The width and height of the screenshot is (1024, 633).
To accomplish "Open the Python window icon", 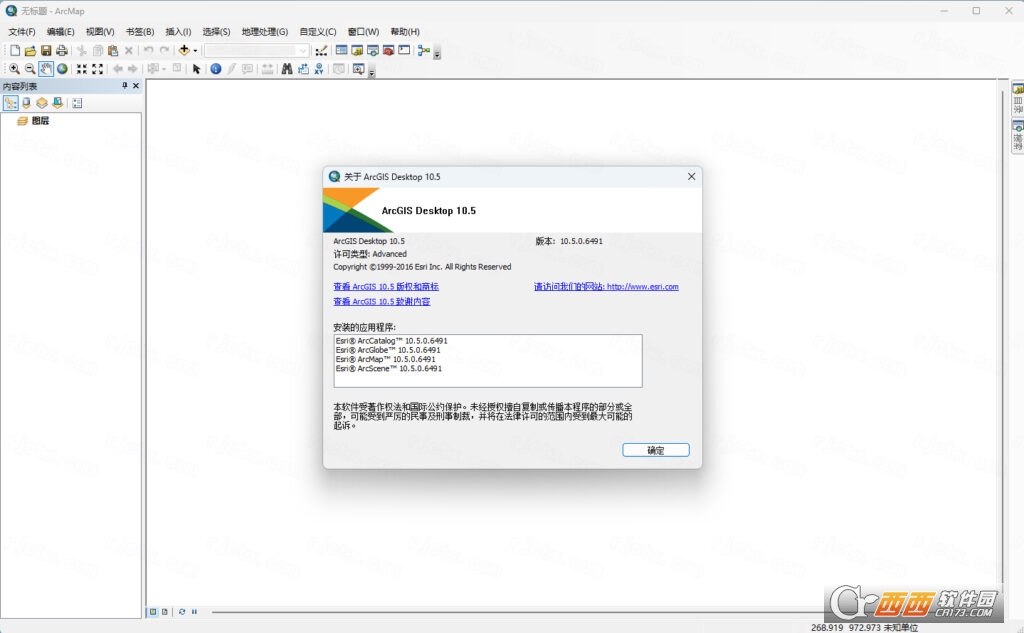I will [404, 50].
